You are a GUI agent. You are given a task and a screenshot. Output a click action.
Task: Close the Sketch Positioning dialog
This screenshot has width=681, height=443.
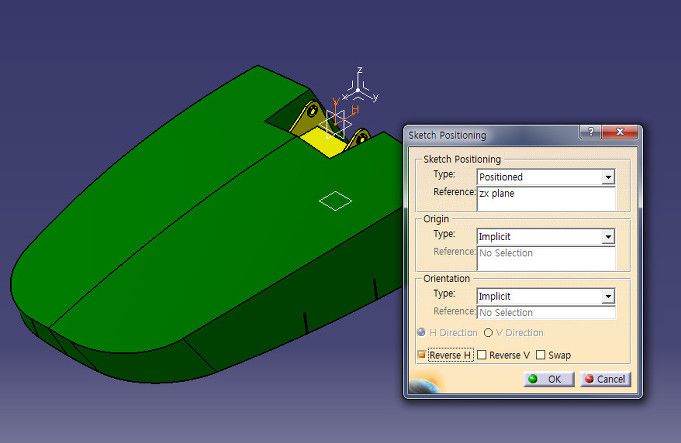click(x=620, y=132)
